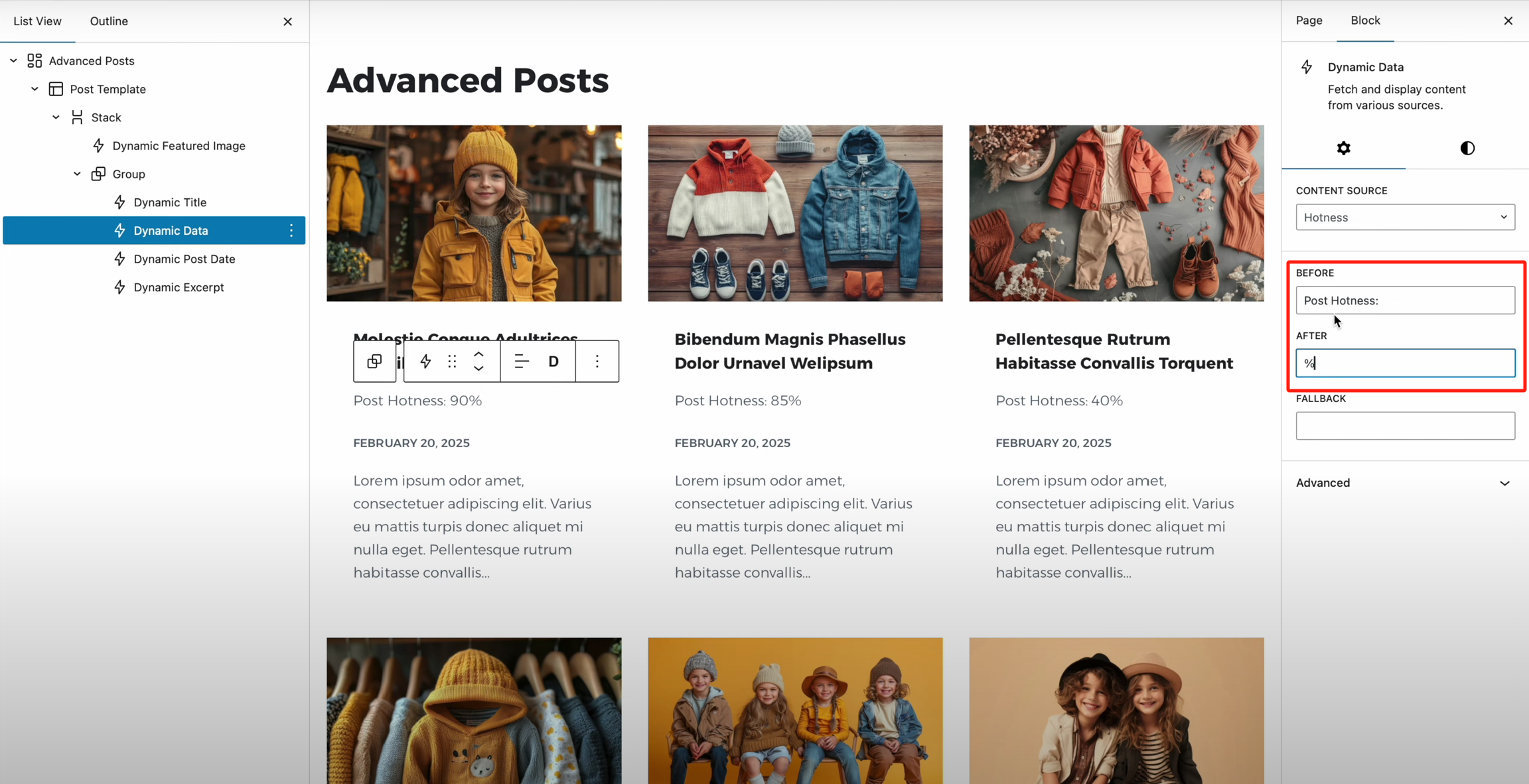Switch to the styles half-circle tab
1529x784 pixels.
[1467, 149]
